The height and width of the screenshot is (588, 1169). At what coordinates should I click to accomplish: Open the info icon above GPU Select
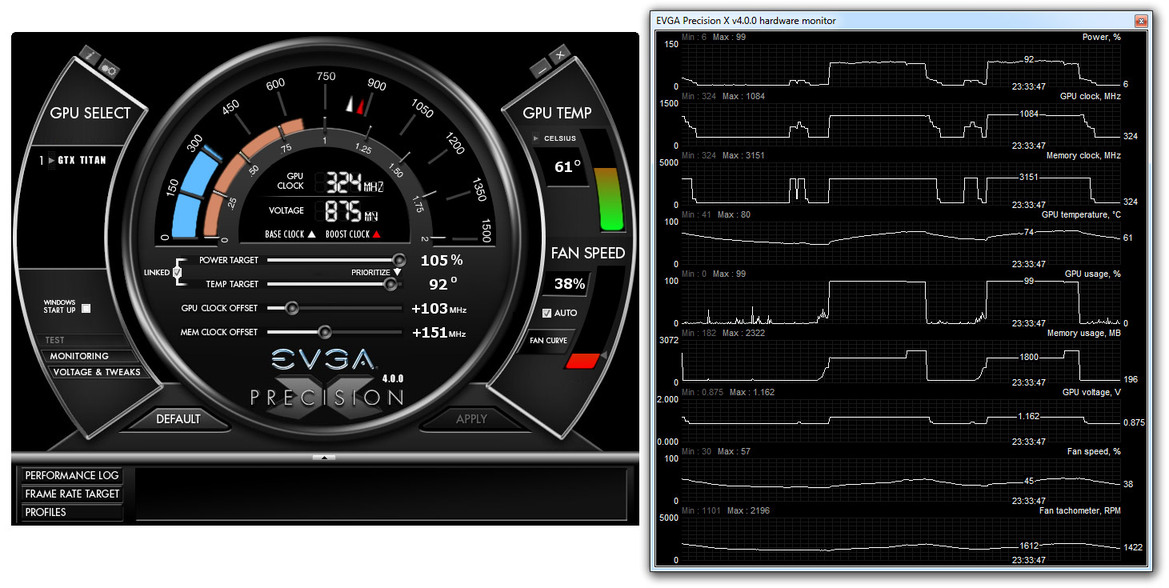click(x=89, y=56)
